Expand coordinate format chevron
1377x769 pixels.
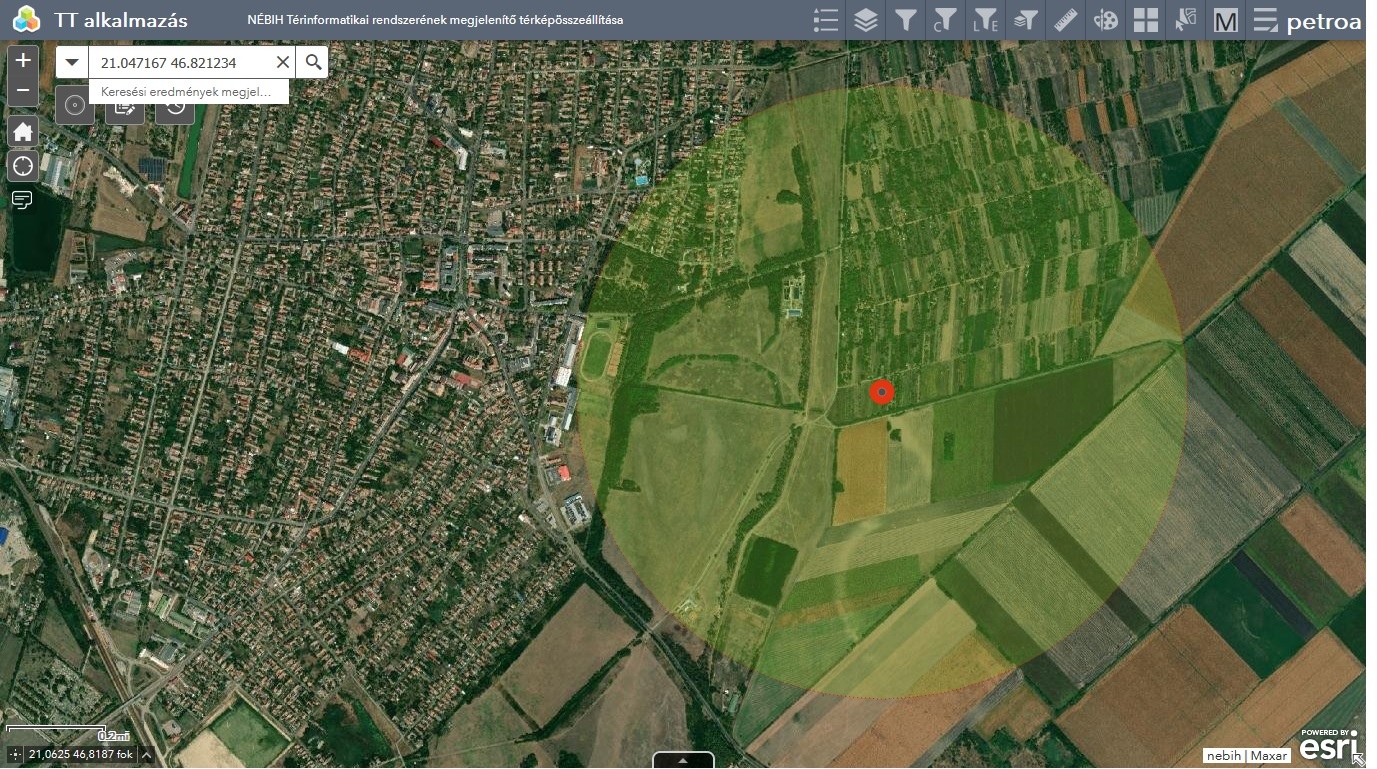[146, 755]
